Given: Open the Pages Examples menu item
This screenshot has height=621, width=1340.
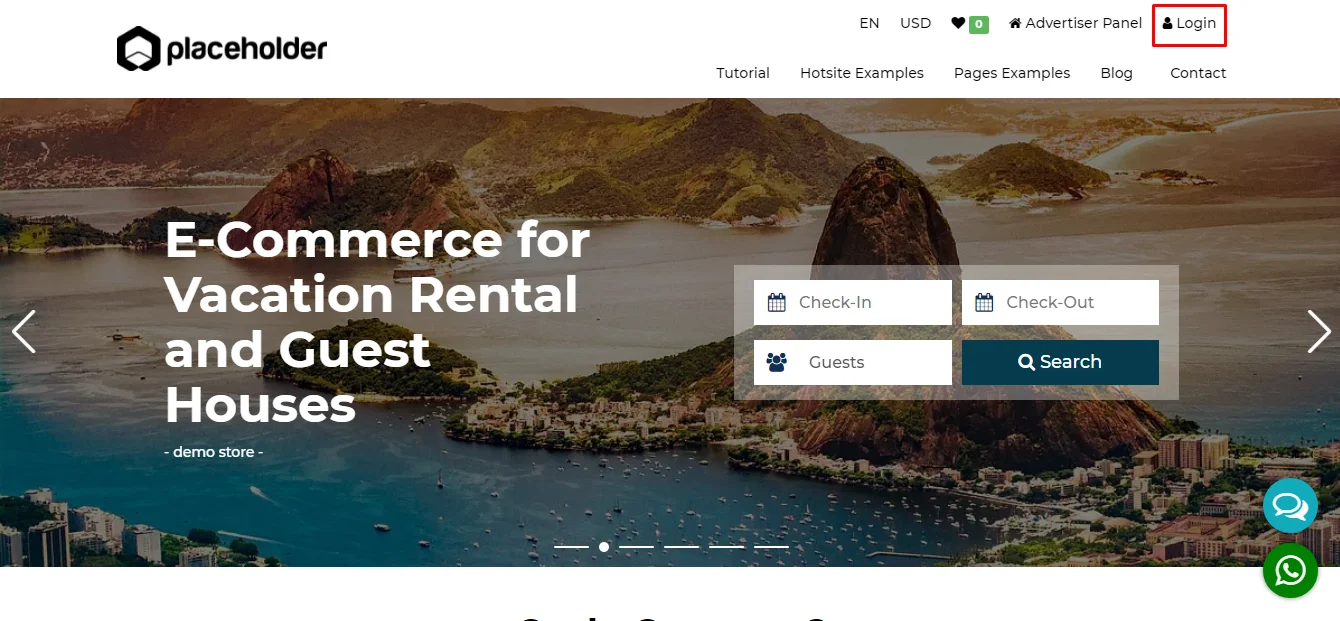Looking at the screenshot, I should (1012, 73).
